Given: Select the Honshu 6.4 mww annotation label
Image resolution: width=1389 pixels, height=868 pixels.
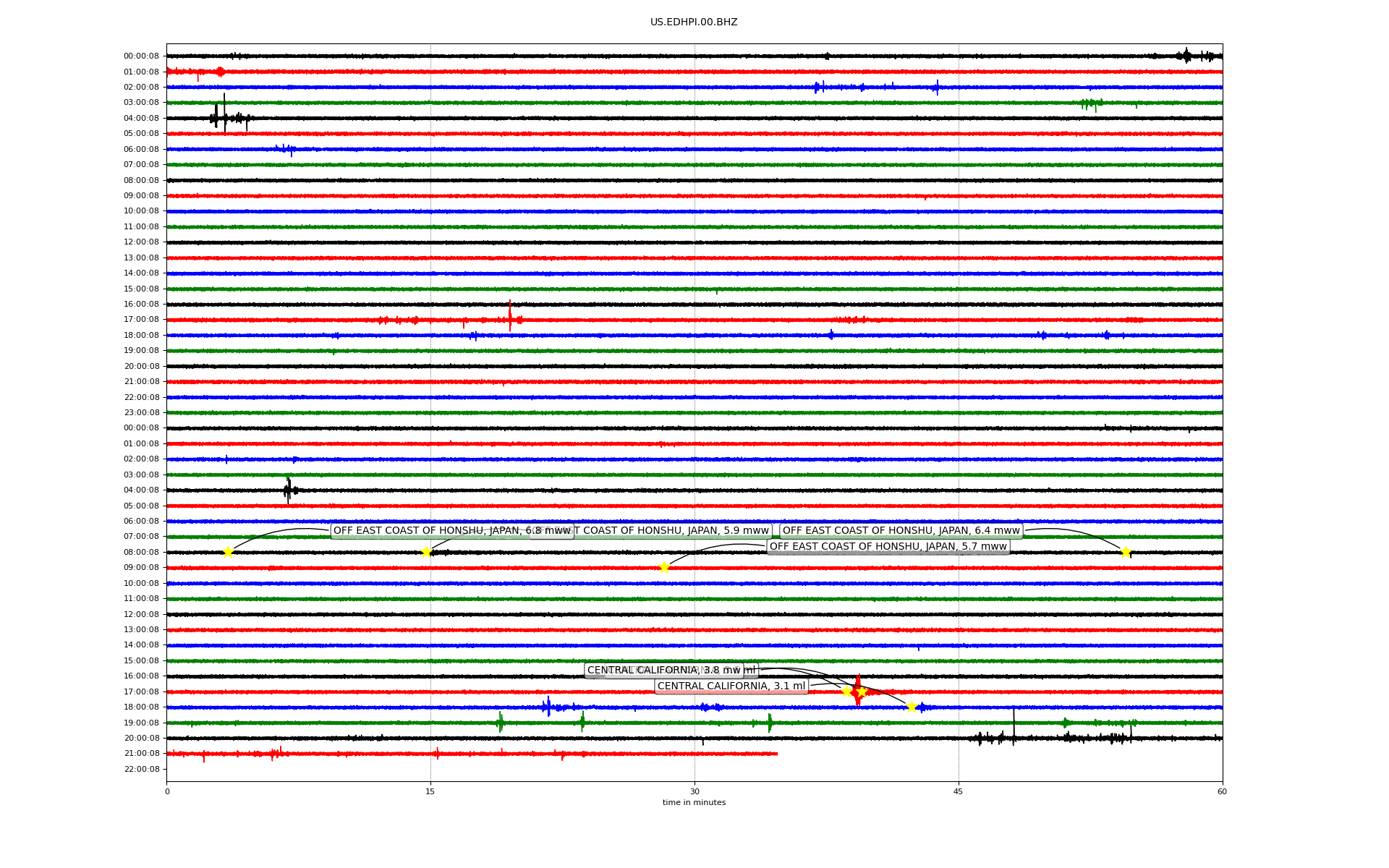Looking at the screenshot, I should pyautogui.click(x=901, y=531).
